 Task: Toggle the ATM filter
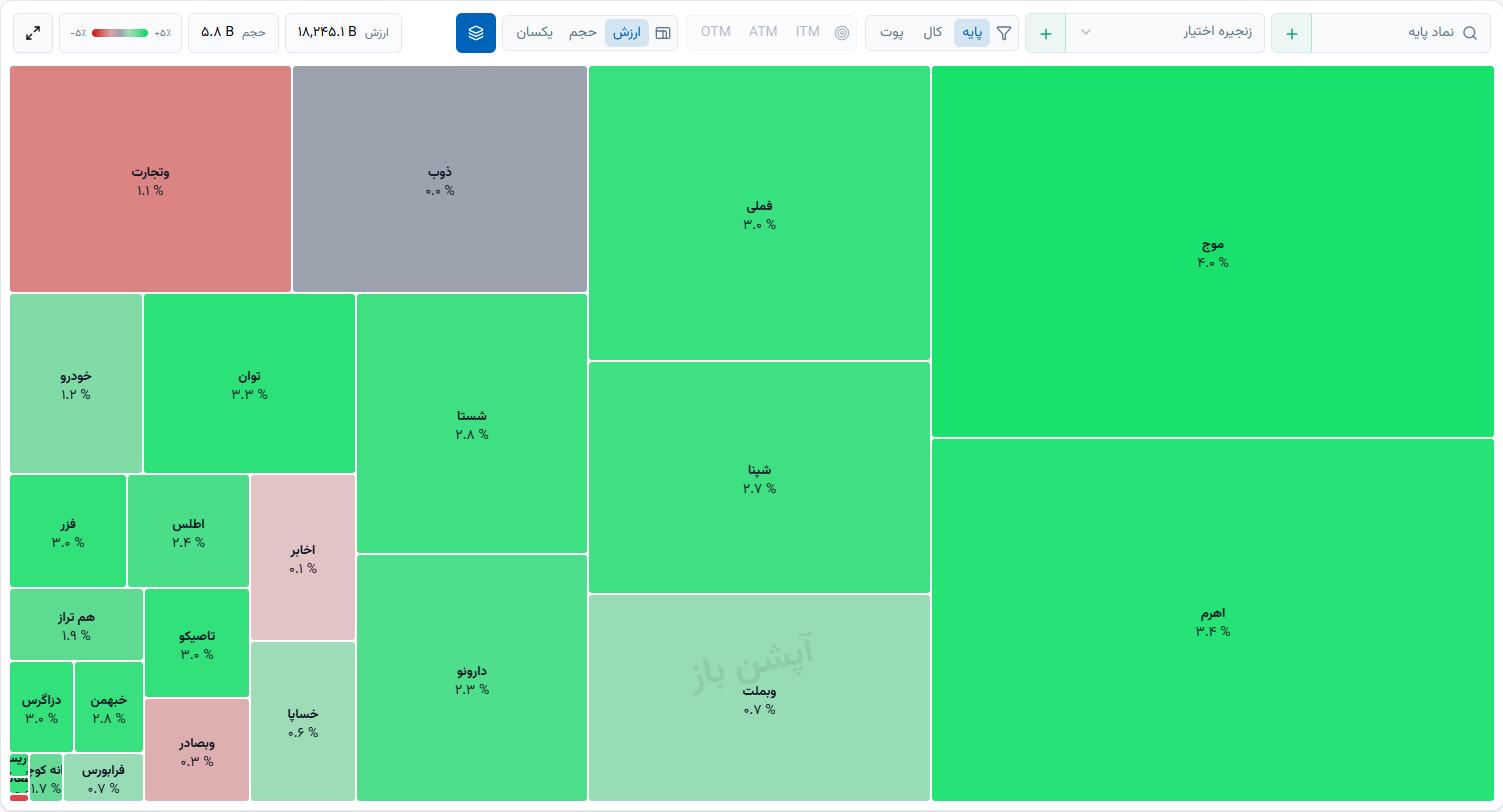(763, 32)
